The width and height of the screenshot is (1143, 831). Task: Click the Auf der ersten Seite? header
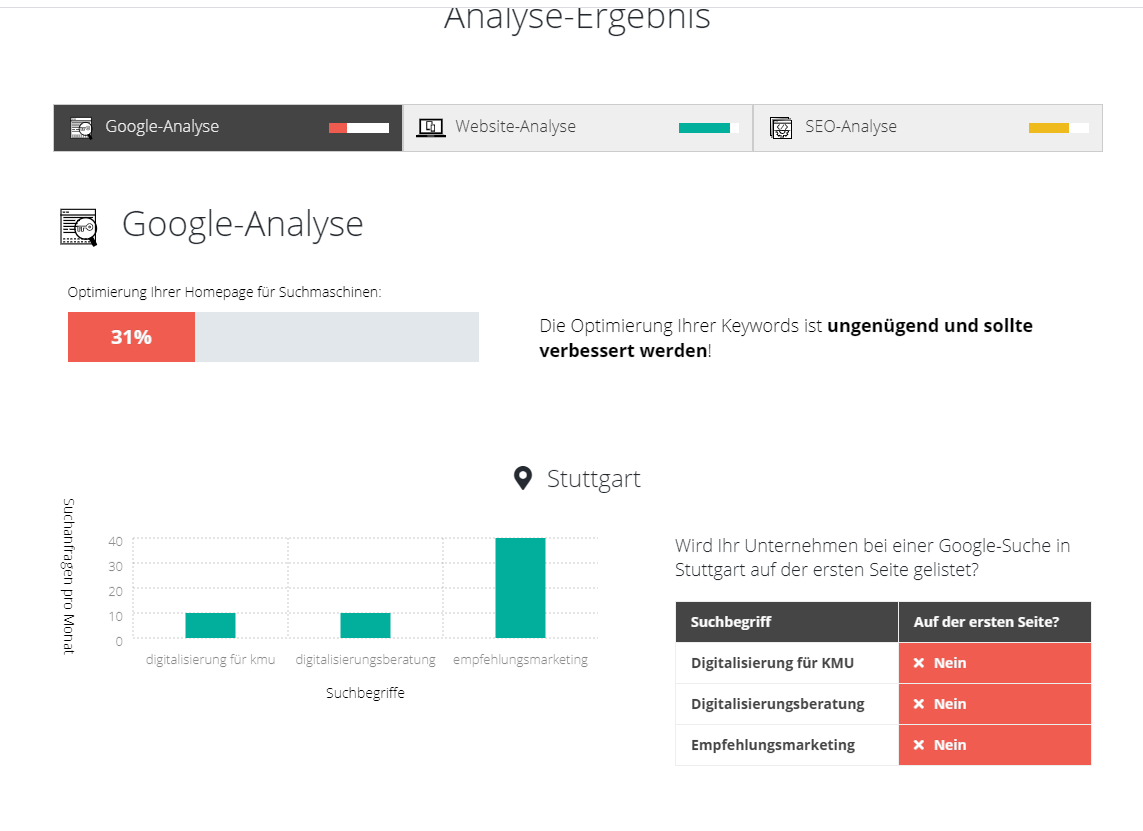pyautogui.click(x=986, y=622)
